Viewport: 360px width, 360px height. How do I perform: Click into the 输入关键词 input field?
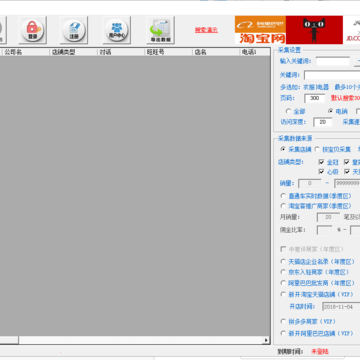(333, 61)
